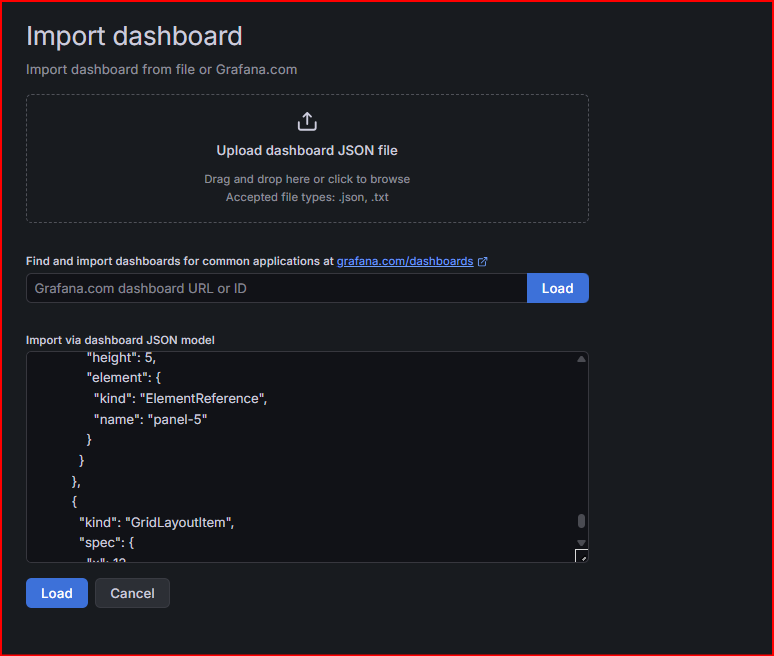Click the textarea resize handle at corner
Screen dimensions: 774x656
pyautogui.click(x=582, y=556)
